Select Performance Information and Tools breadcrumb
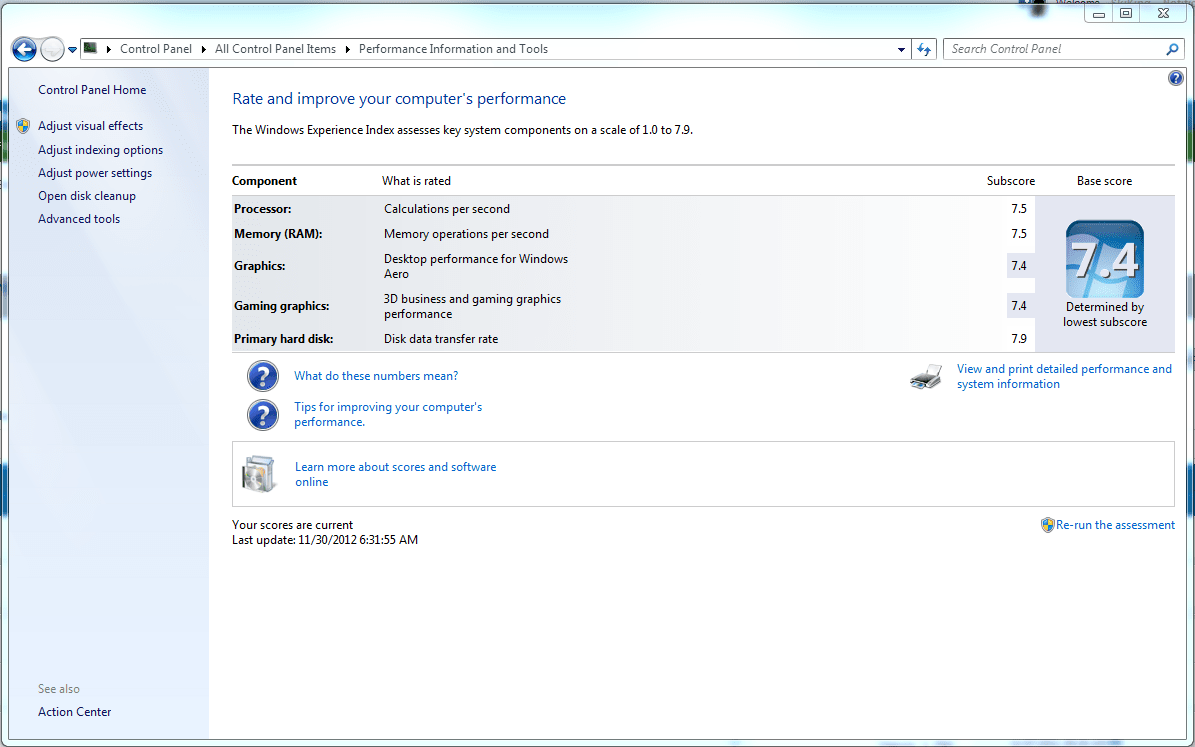Screen dimensions: 1195x747 453,49
